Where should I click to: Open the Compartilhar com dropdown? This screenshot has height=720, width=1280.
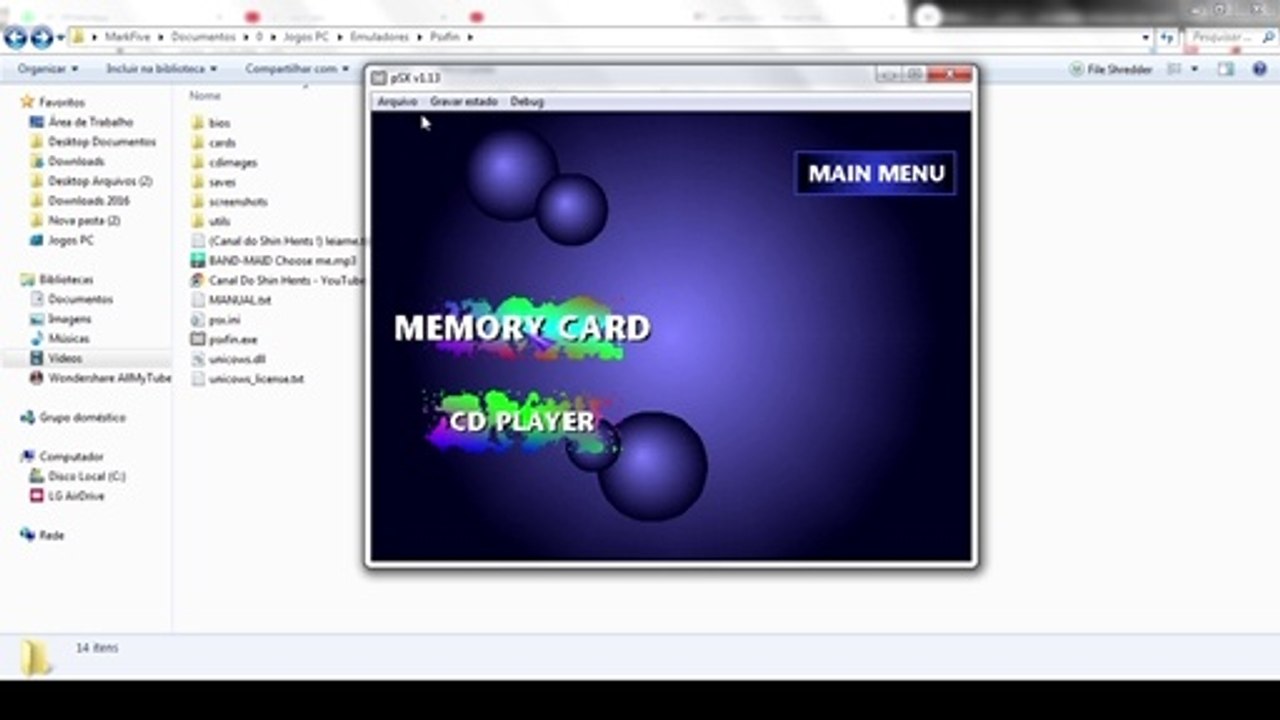tap(297, 69)
